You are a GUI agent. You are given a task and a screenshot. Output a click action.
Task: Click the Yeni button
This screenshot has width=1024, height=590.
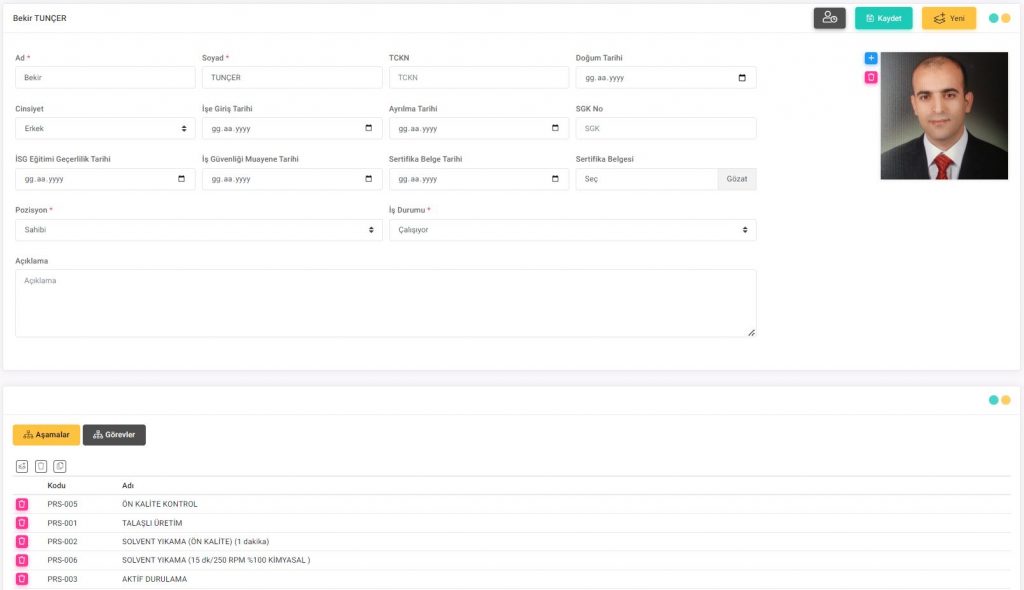tap(948, 18)
